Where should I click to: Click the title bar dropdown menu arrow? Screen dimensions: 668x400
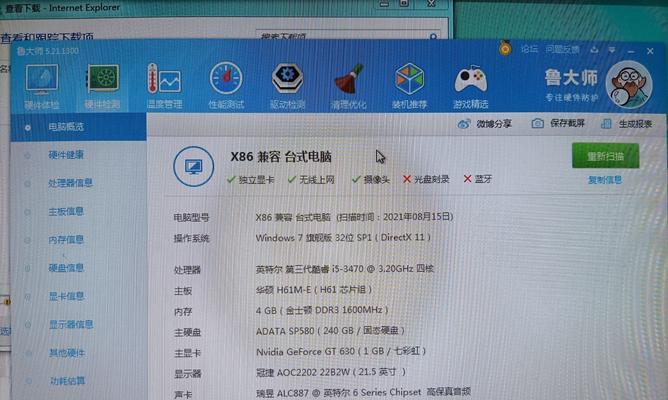[612, 50]
